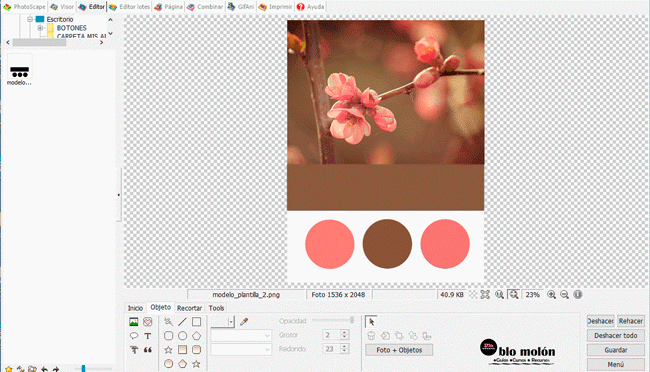Open the Página tab
This screenshot has height=372, width=650.
(168, 7)
